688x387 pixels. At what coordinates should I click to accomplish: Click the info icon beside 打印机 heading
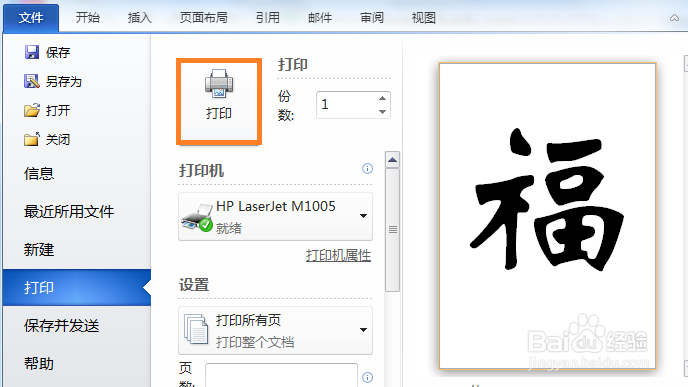367,168
